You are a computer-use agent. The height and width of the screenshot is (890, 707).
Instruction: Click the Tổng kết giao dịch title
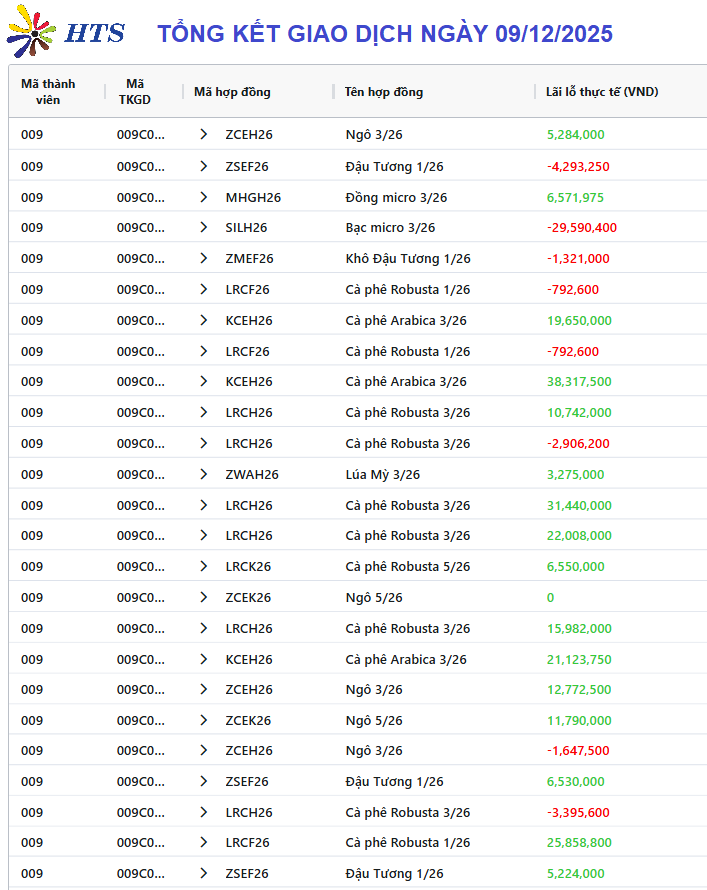[x=385, y=34]
